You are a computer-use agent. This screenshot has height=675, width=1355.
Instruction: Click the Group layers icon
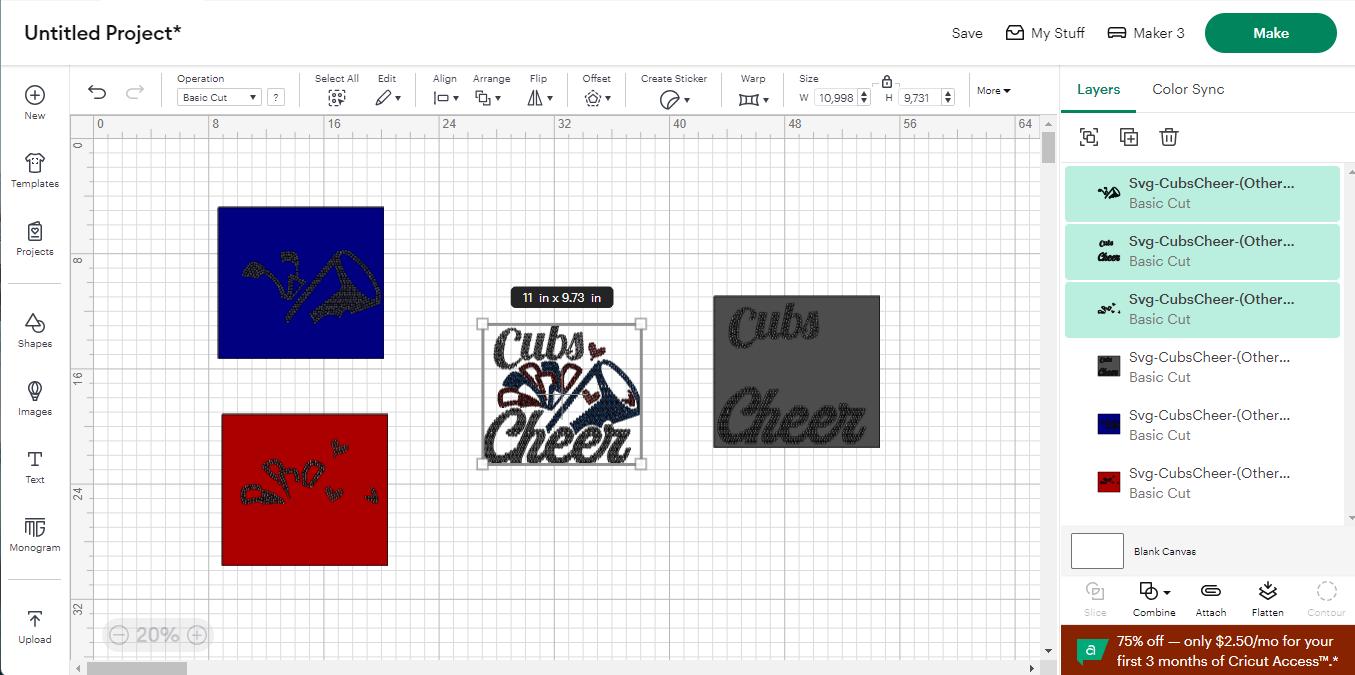(1089, 137)
